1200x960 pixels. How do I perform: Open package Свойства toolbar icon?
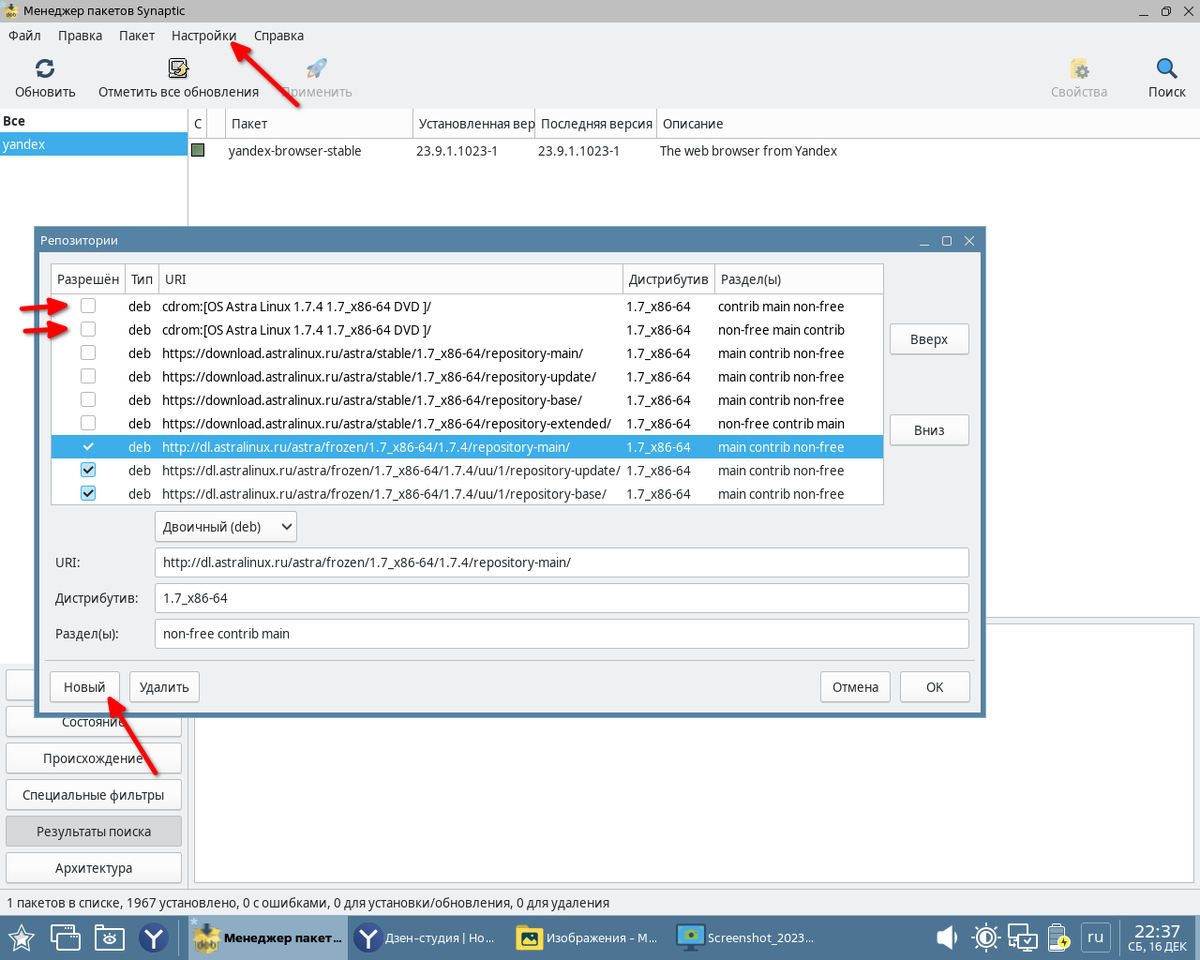click(x=1079, y=69)
